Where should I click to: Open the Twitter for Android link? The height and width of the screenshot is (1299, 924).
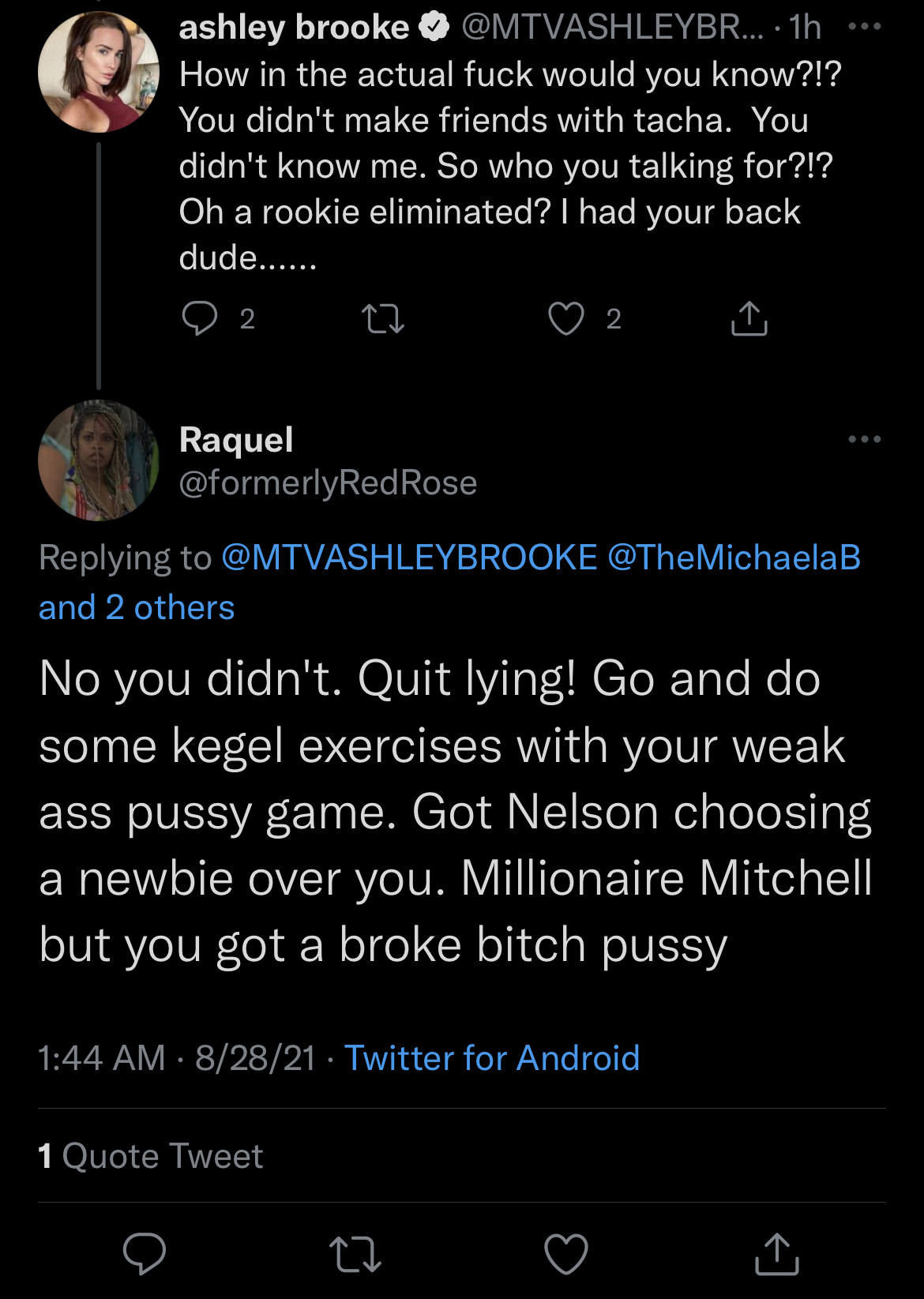coord(492,1058)
